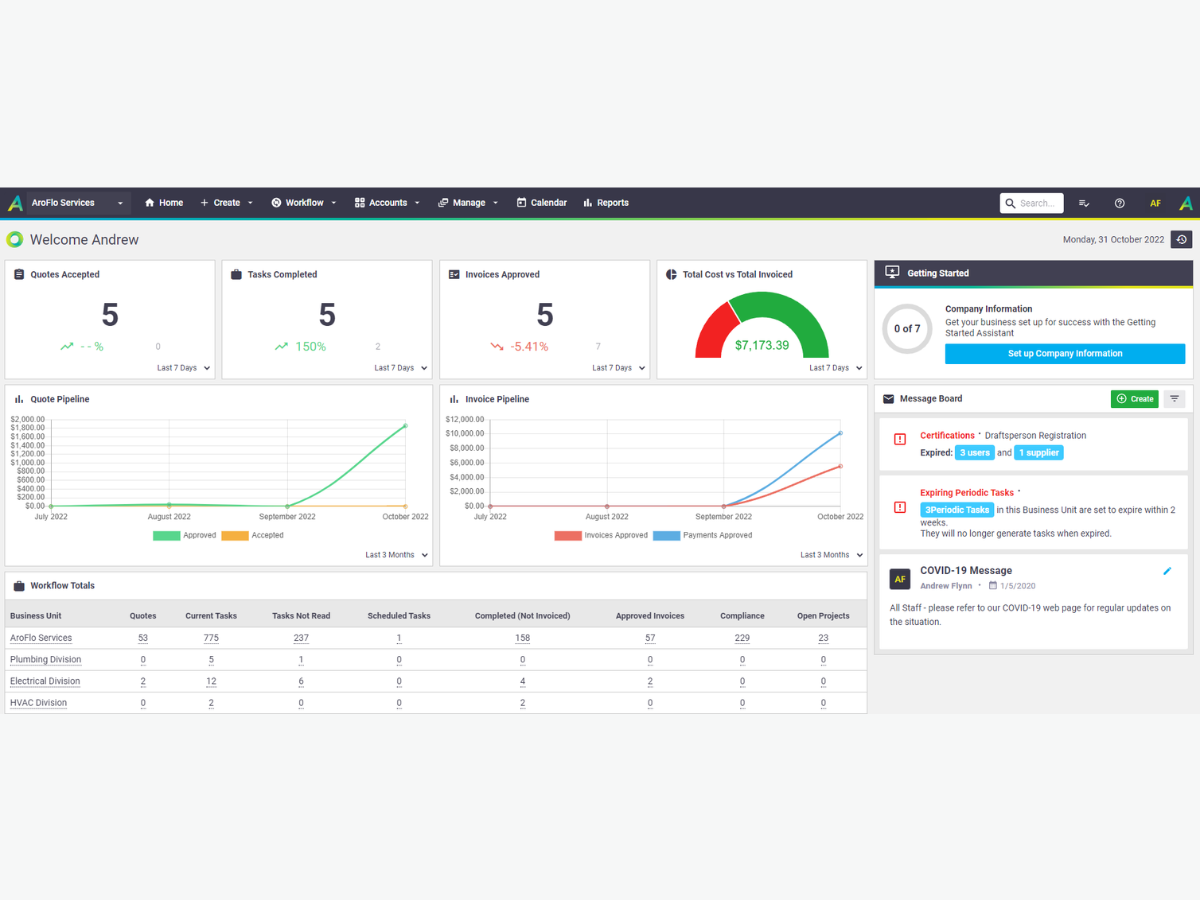Open AroFlo Services 229 compliance count

click(742, 638)
